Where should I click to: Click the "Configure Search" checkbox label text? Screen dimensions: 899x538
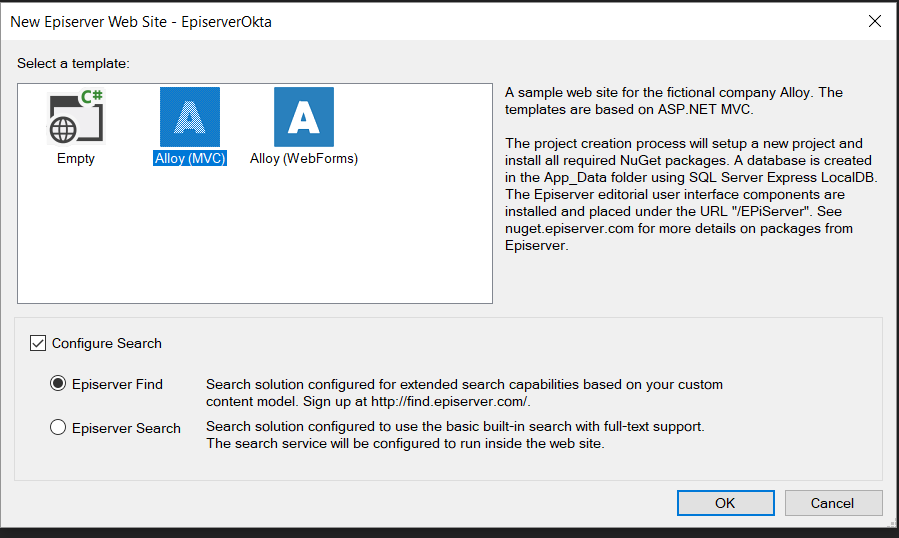106,343
